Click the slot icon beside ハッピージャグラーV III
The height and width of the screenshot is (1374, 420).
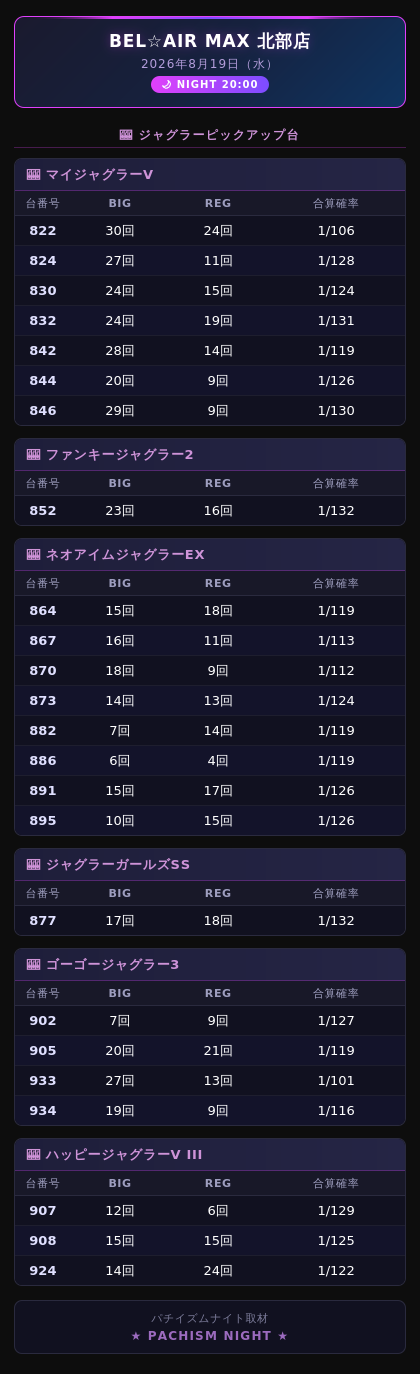[33, 1154]
